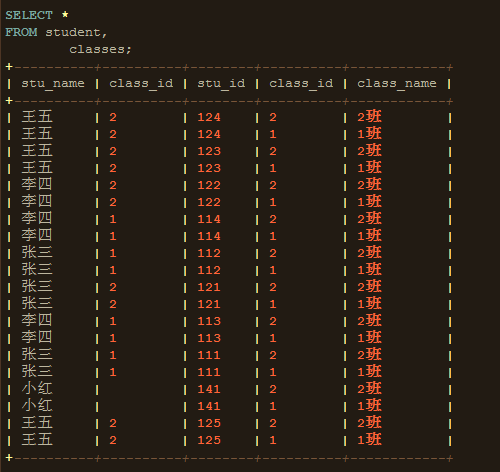The width and height of the screenshot is (500, 472).
Task: Click the class_id header beside stu_name
Action: pos(141,83)
